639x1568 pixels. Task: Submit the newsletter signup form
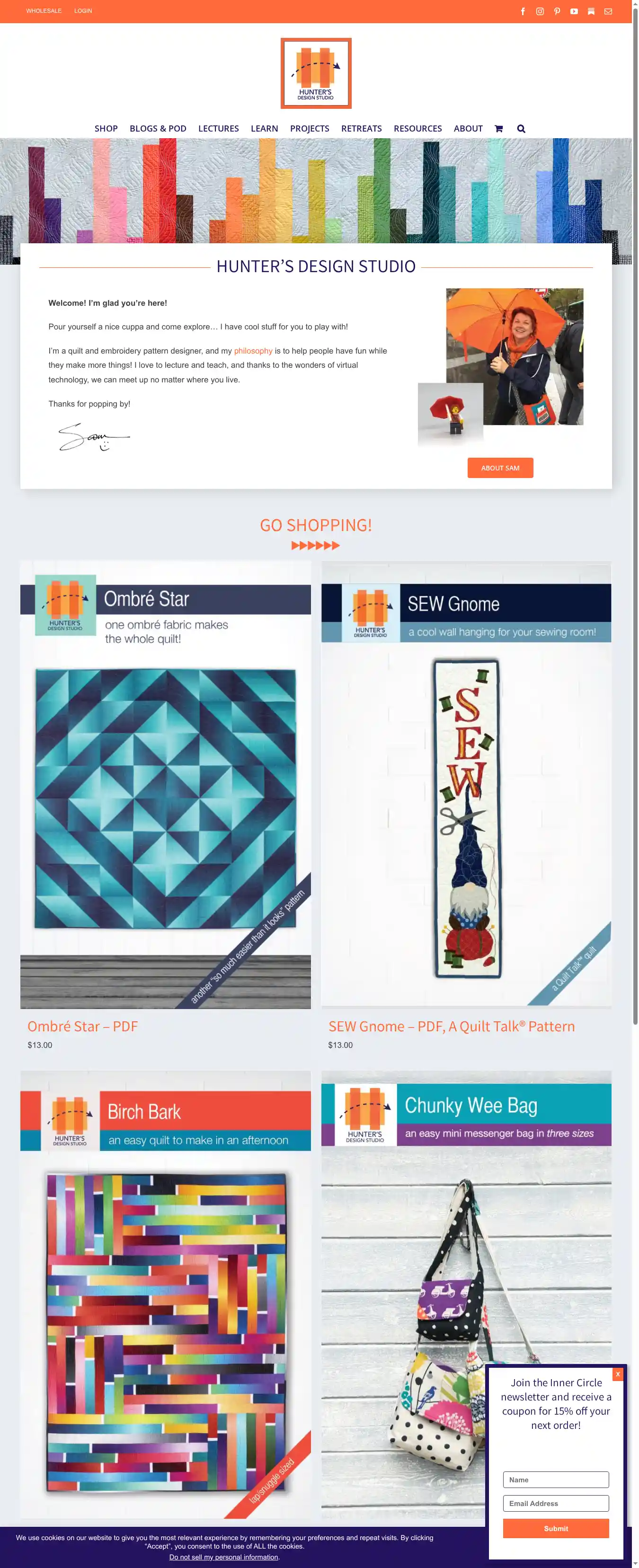(556, 1528)
